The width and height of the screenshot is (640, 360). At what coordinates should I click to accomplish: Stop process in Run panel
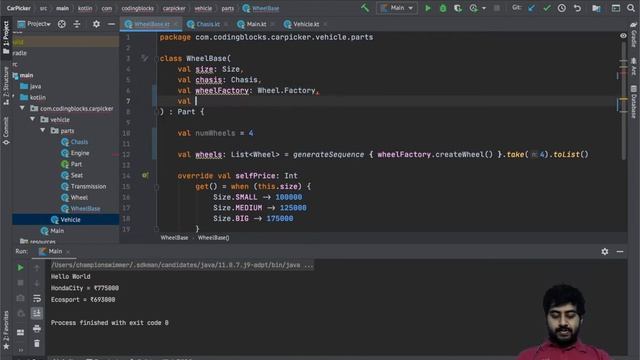pyautogui.click(x=20, y=282)
